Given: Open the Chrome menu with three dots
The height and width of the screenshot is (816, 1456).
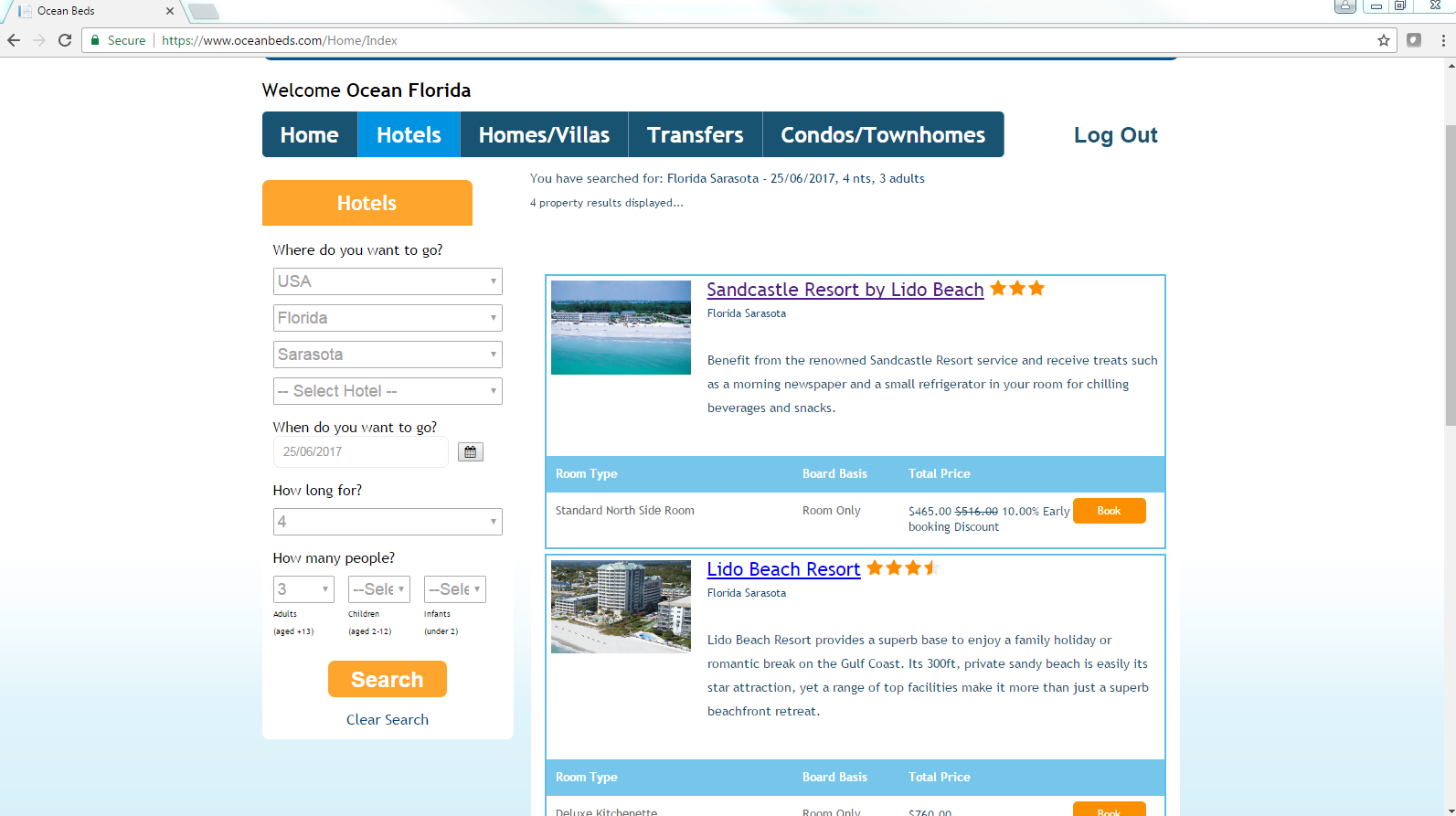Looking at the screenshot, I should (1443, 40).
